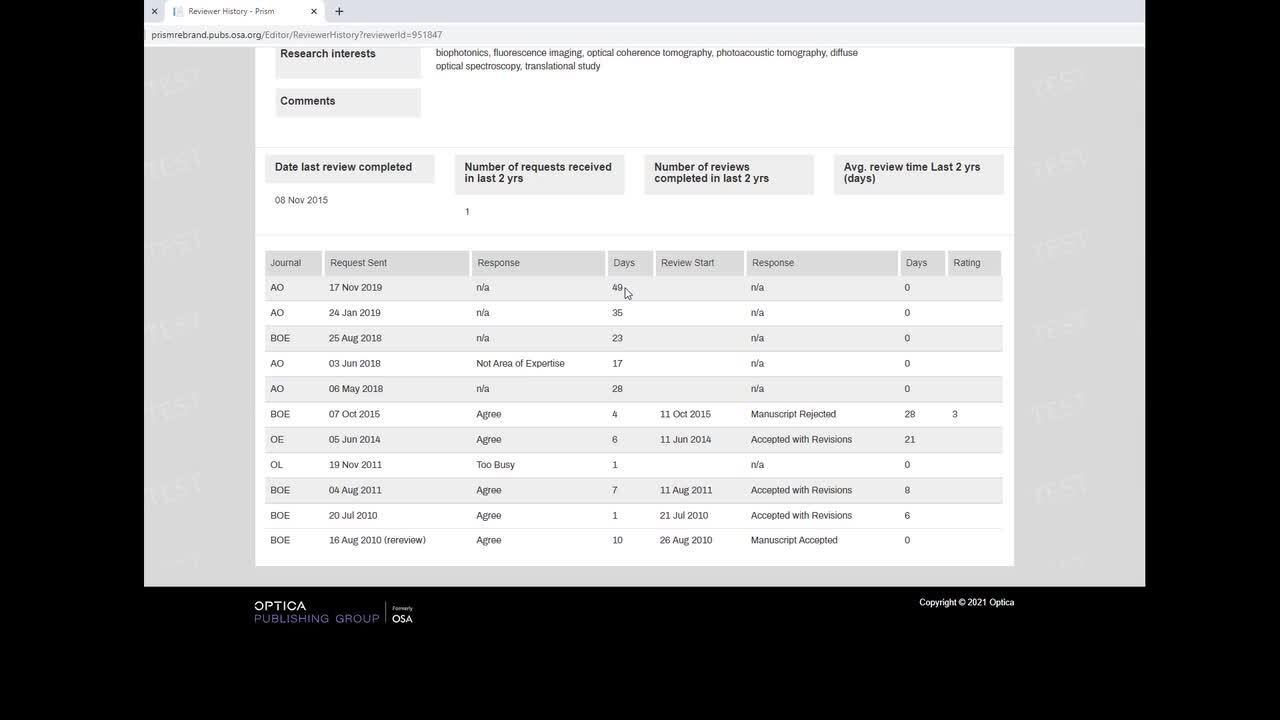This screenshot has width=1280, height=720.
Task: Click the Optica Publishing Group logo
Action: [x=316, y=612]
